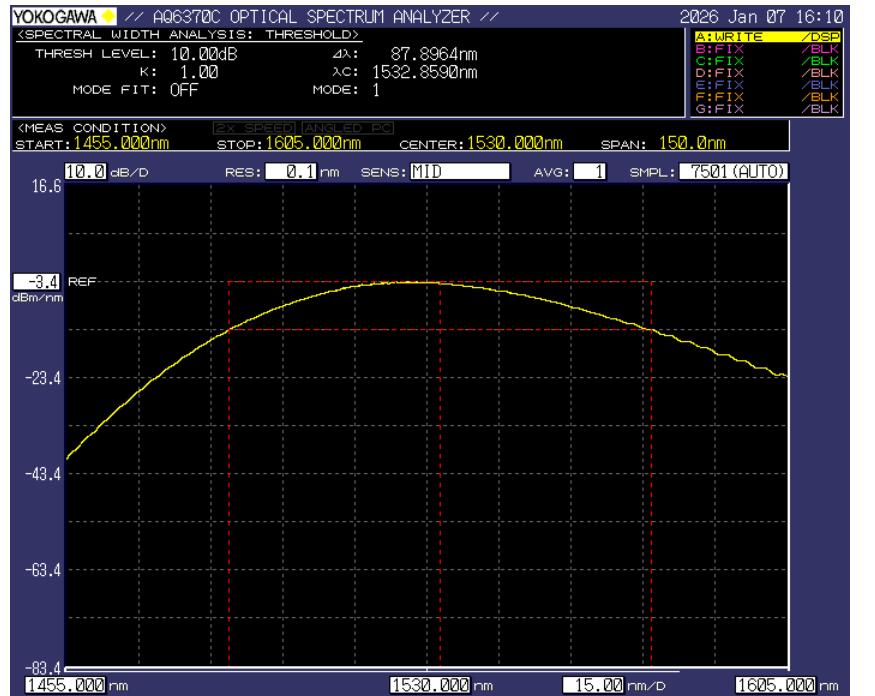Click the dBm/nm unit label
Image resolution: width=875 pixels, height=696 pixels.
click(37, 298)
